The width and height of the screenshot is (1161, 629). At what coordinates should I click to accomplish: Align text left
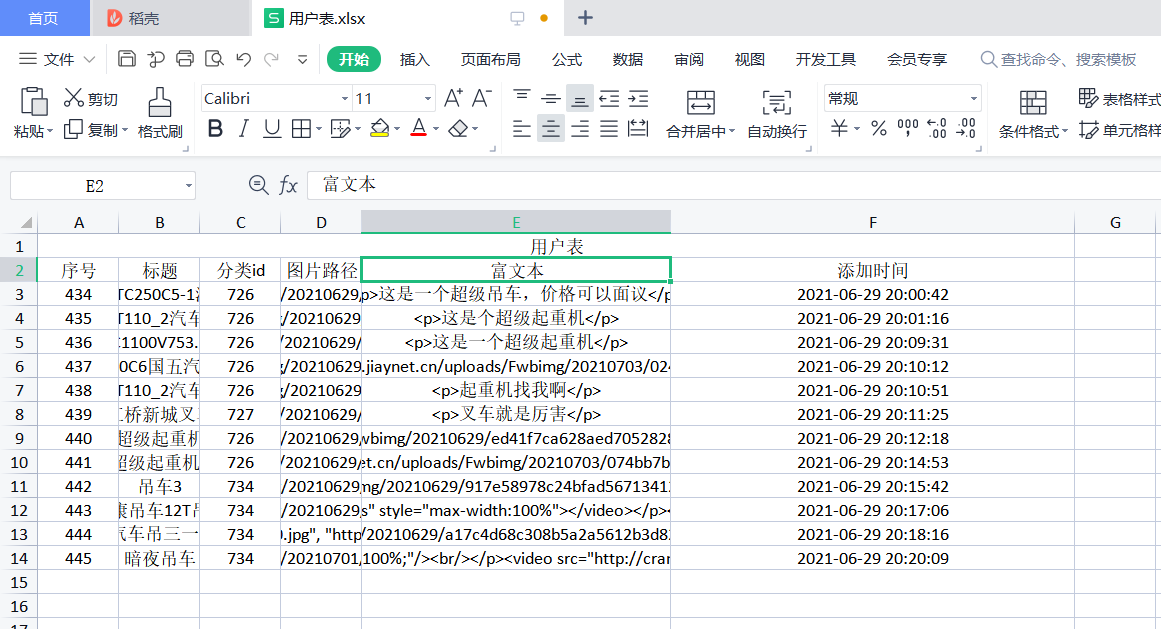521,129
